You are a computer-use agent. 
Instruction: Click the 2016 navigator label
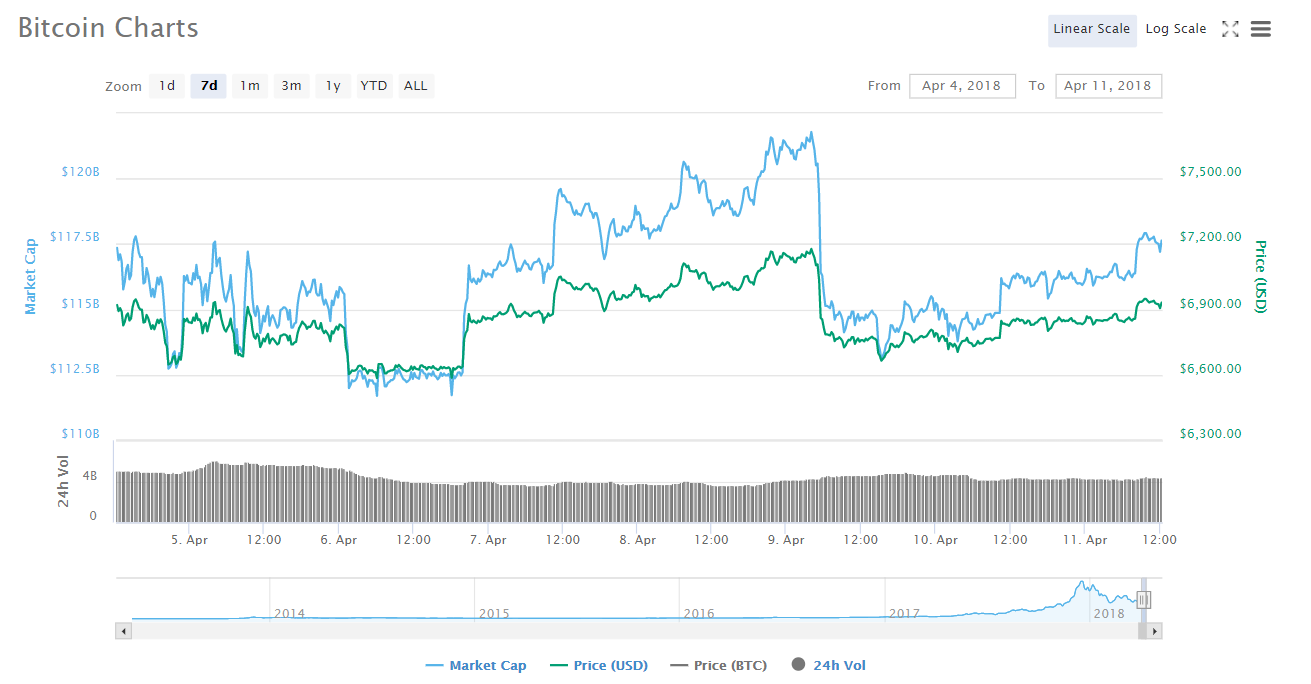699,613
